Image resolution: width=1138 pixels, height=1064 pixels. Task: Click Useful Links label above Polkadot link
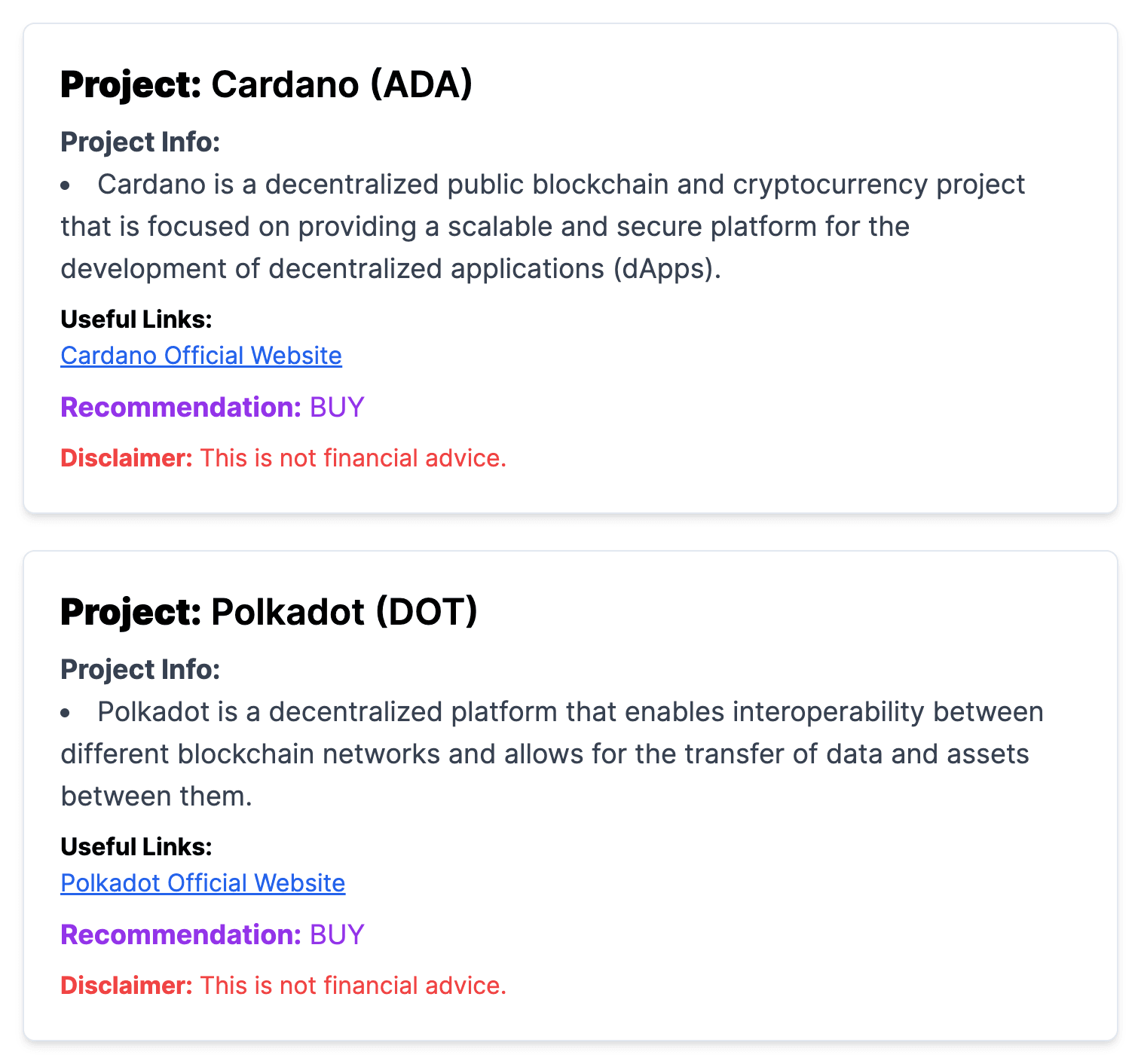point(136,847)
